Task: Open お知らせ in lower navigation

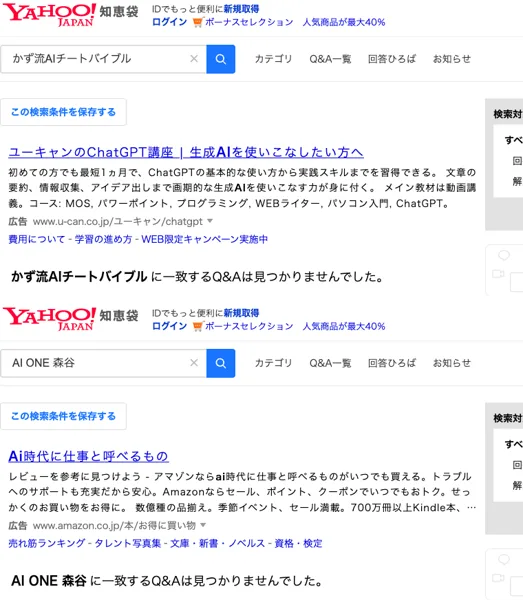Action: point(451,363)
